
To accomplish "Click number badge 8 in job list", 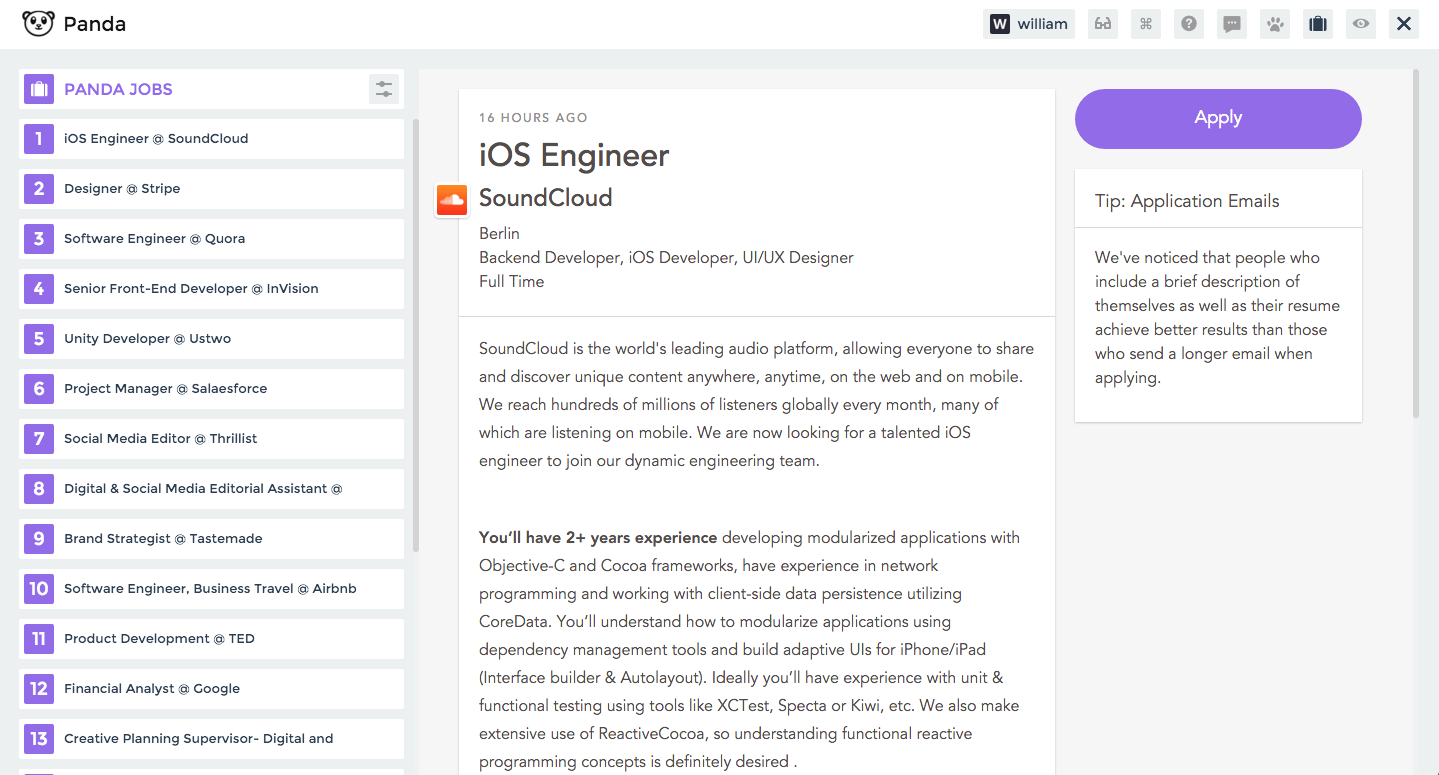I will 39,489.
